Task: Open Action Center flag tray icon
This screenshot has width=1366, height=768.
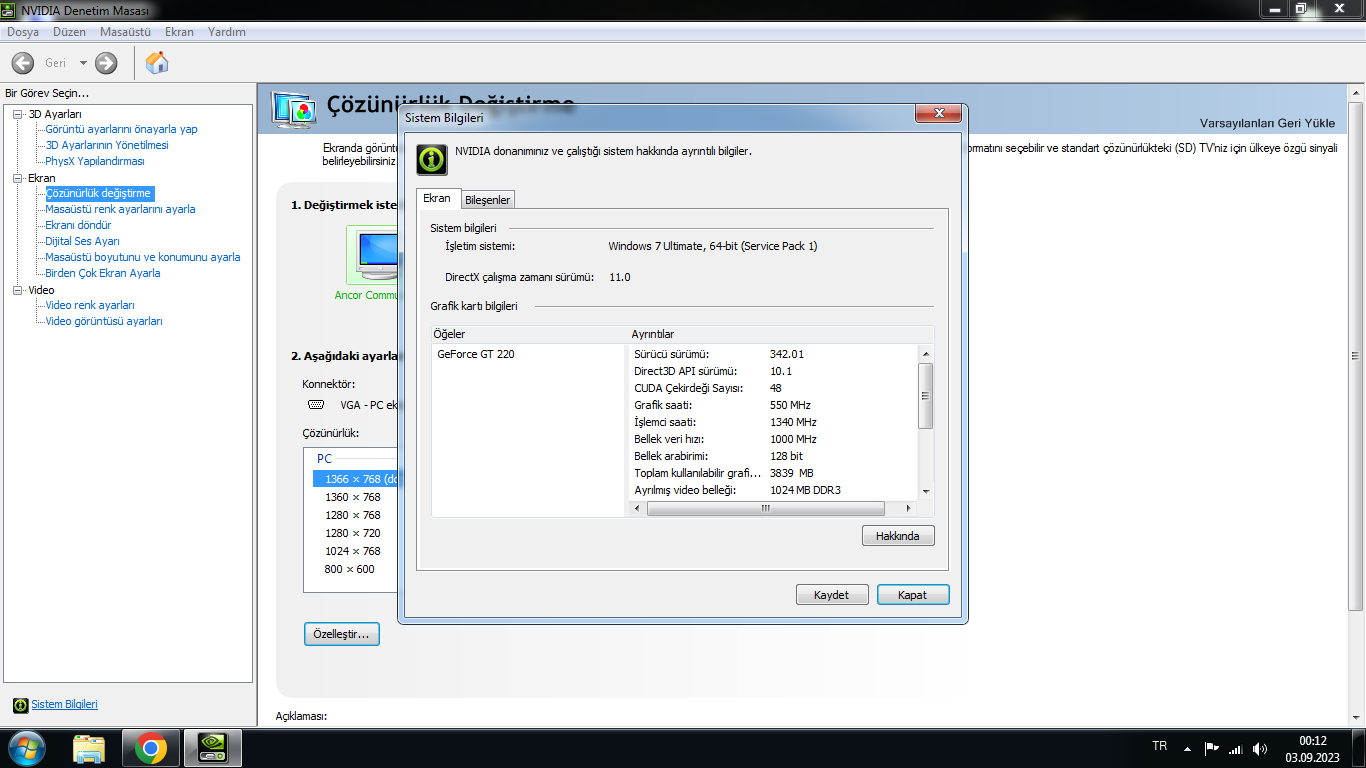Action: [1211, 748]
